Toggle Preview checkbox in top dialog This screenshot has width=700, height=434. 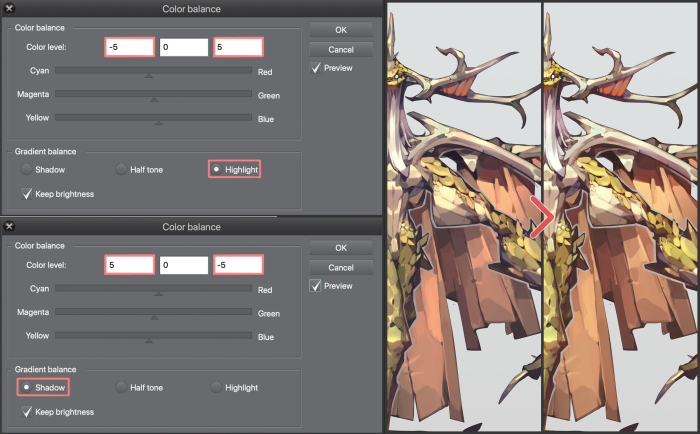(x=316, y=68)
